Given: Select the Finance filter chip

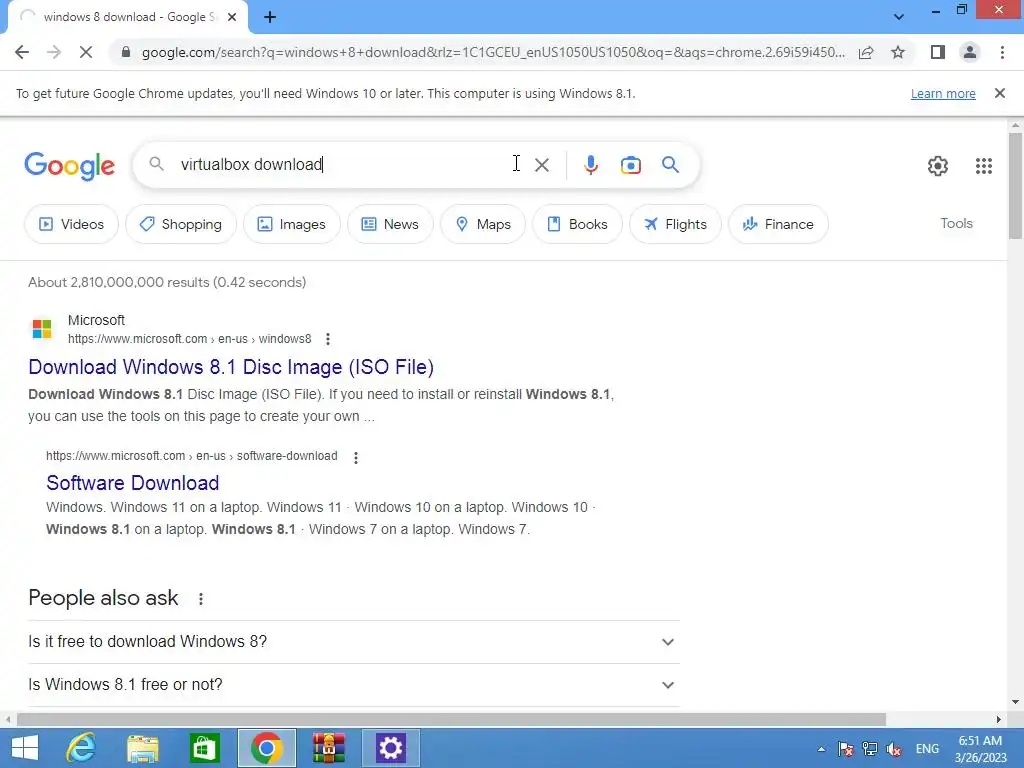Looking at the screenshot, I should pyautogui.click(x=778, y=224).
